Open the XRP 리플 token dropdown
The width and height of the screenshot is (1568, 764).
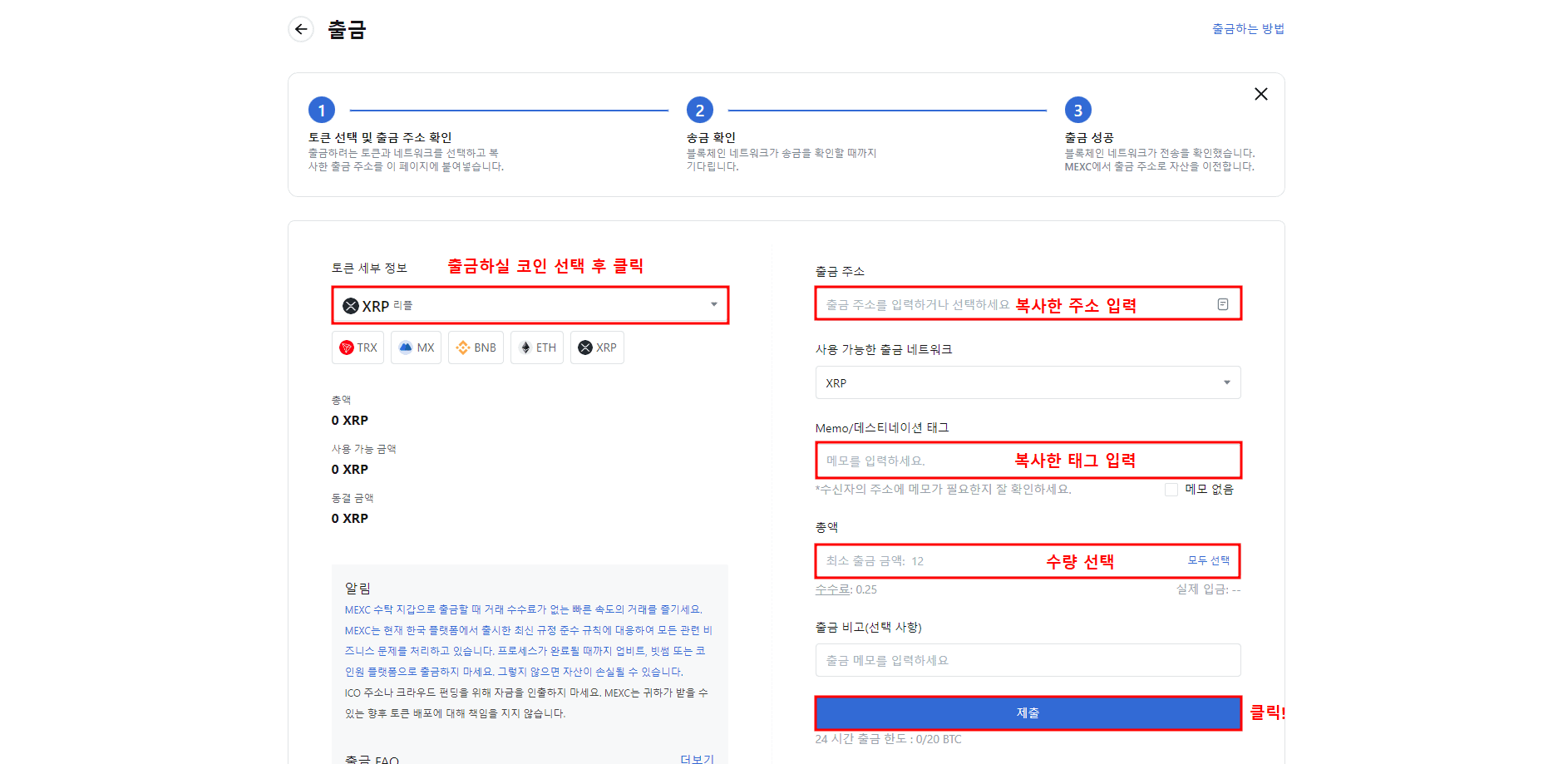[x=713, y=305]
